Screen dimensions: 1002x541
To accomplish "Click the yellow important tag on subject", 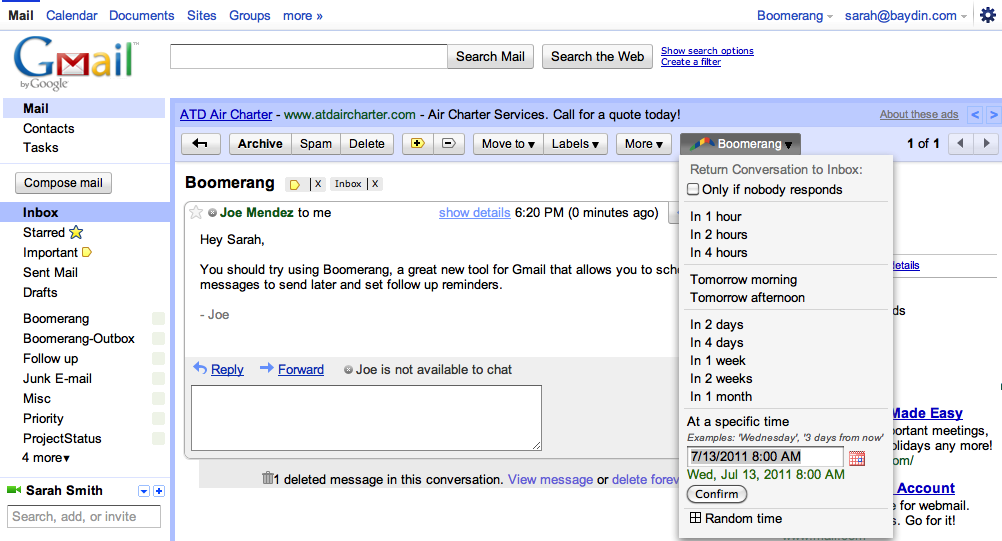I will coord(295,185).
